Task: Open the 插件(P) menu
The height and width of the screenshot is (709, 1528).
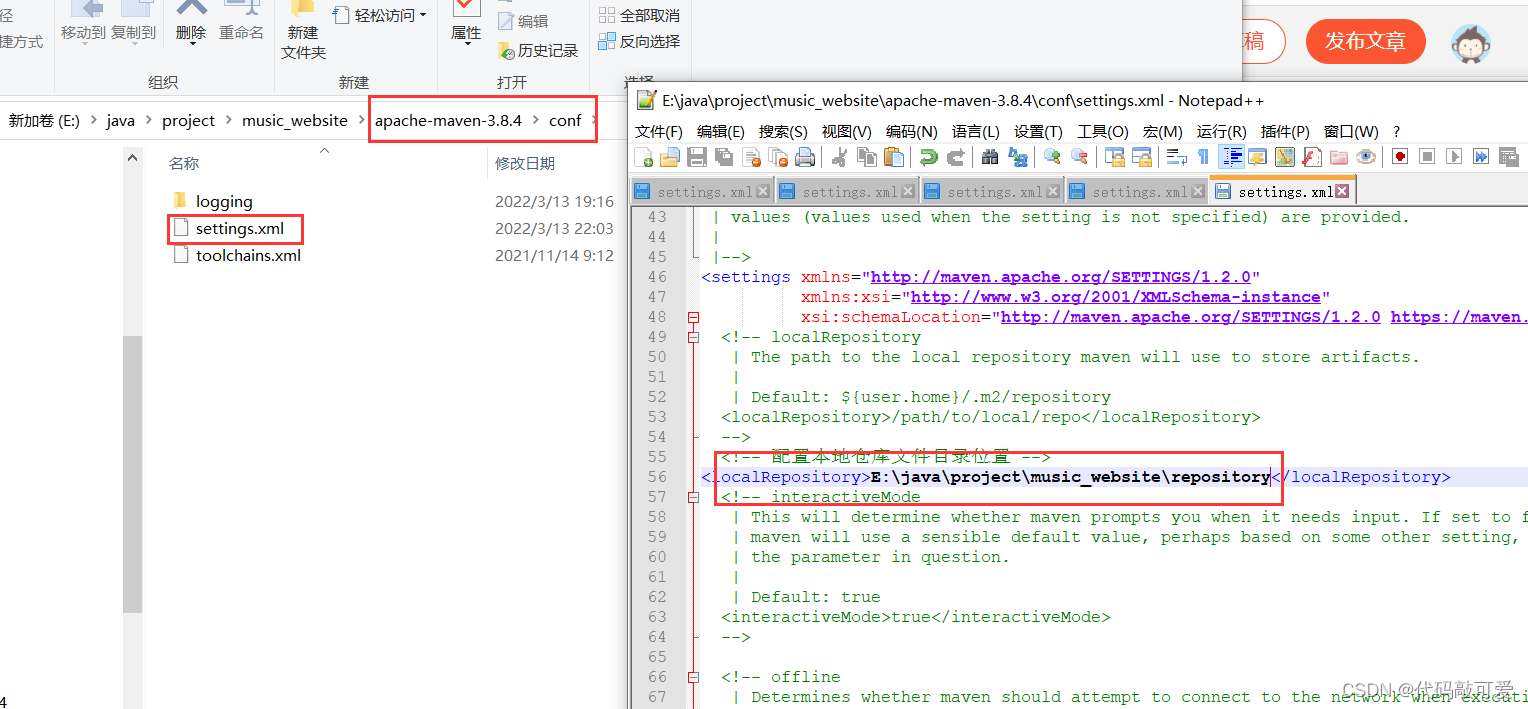Action: [1285, 131]
